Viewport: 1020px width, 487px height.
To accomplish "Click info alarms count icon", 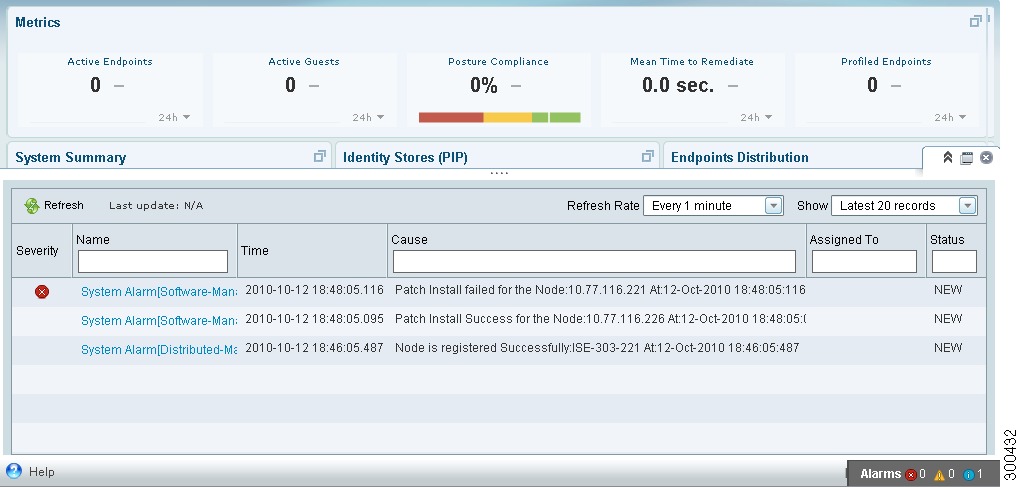I will pyautogui.click(x=969, y=475).
